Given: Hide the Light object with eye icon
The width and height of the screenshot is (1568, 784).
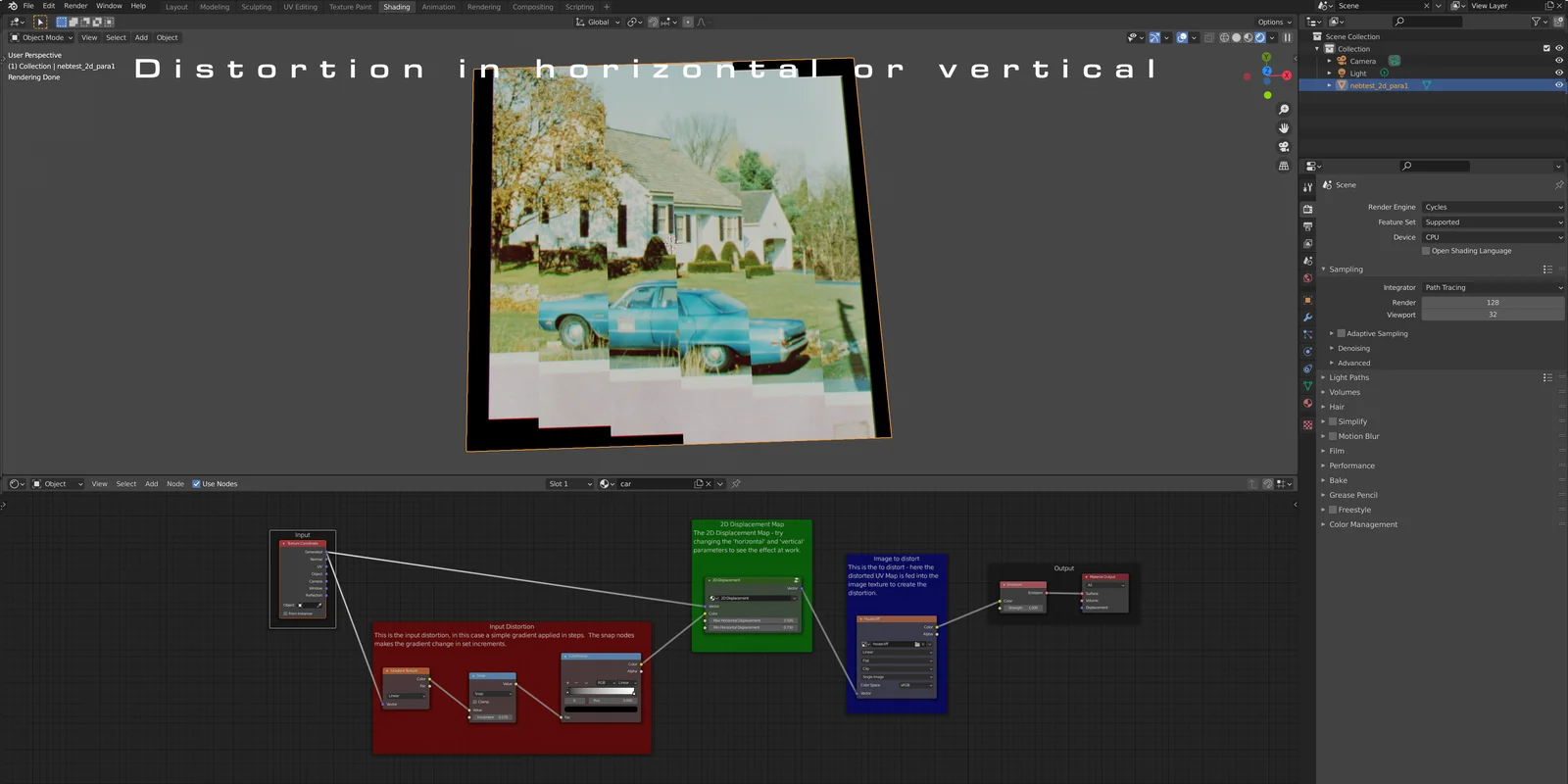Looking at the screenshot, I should (x=1558, y=73).
